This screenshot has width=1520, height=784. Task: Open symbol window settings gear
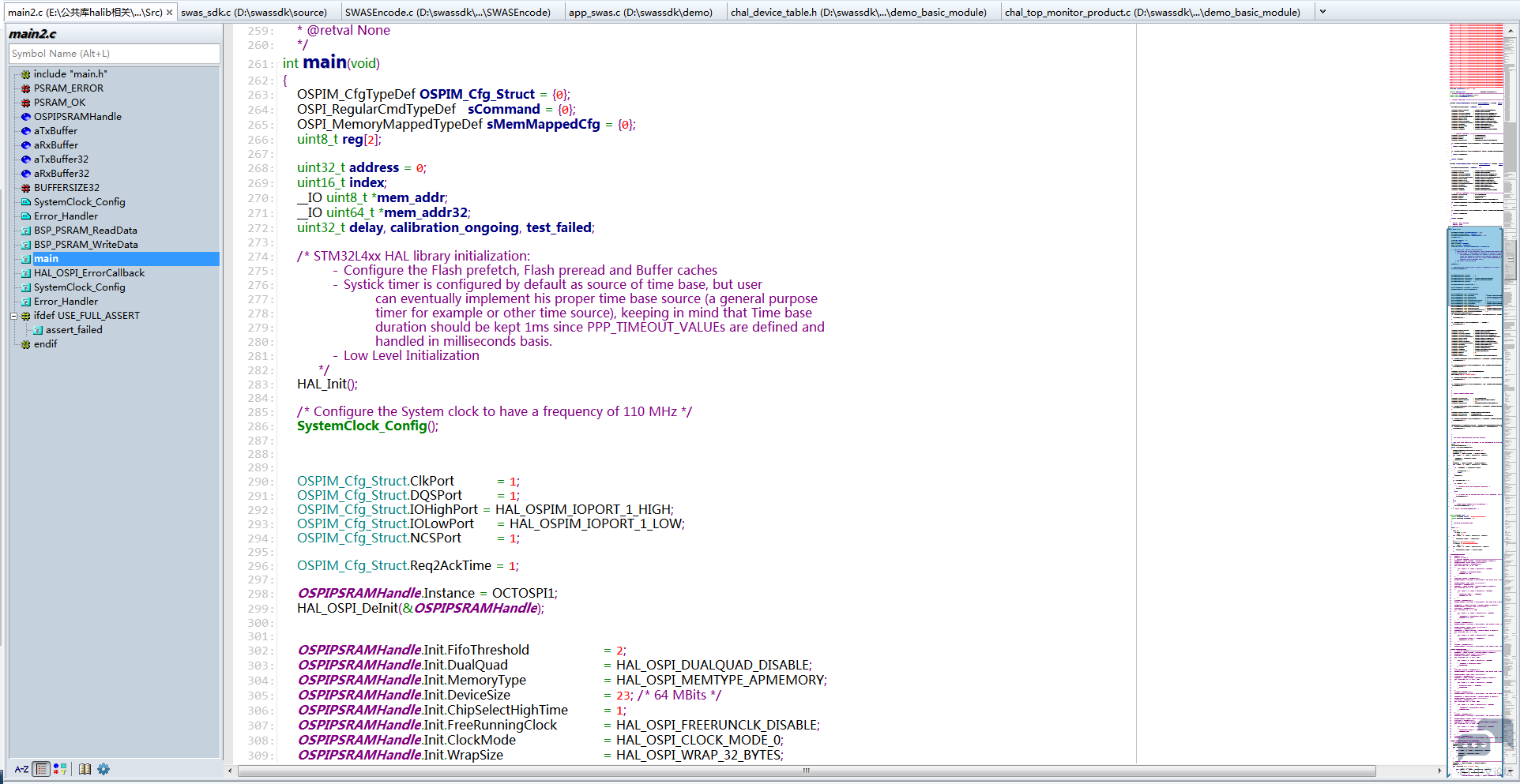[x=103, y=769]
